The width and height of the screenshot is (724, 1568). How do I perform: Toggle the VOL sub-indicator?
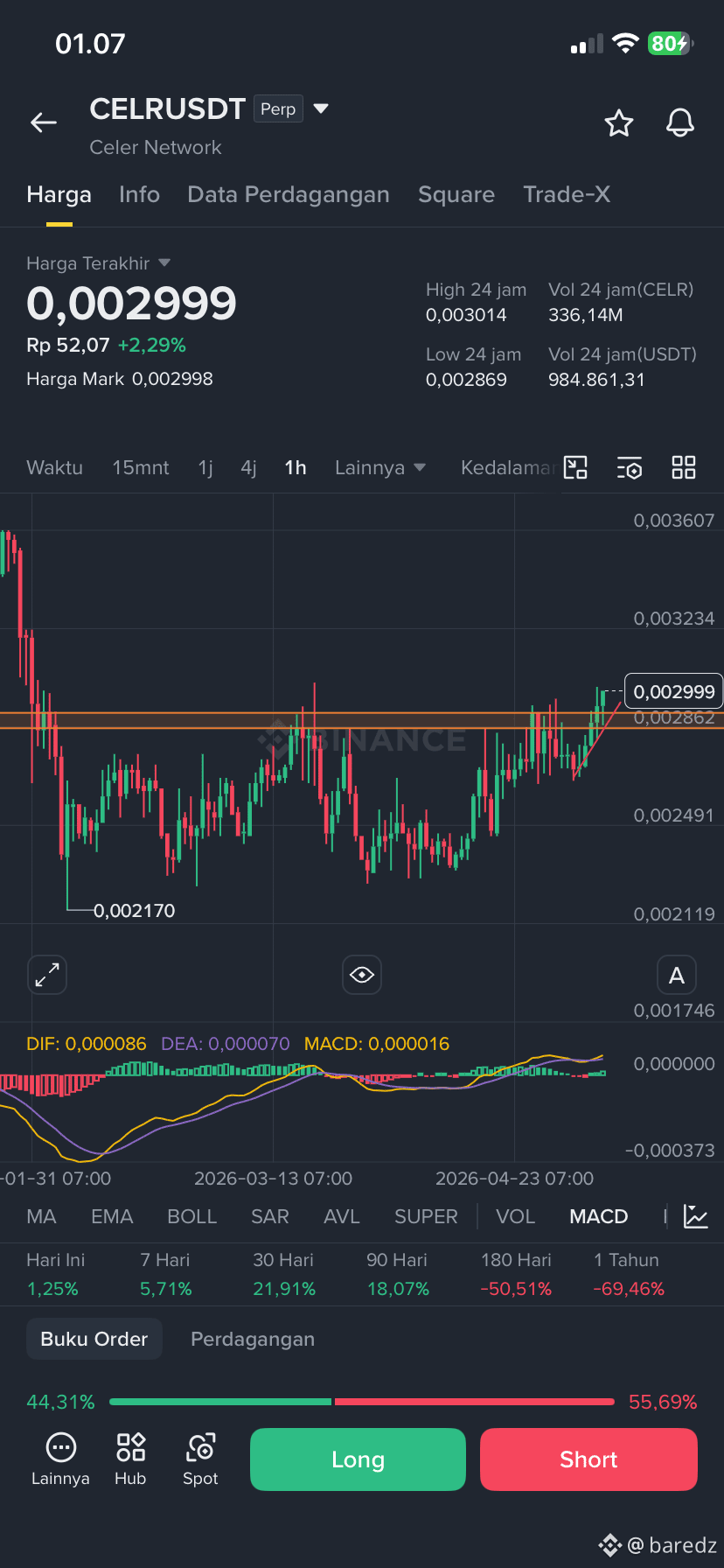point(515,1216)
